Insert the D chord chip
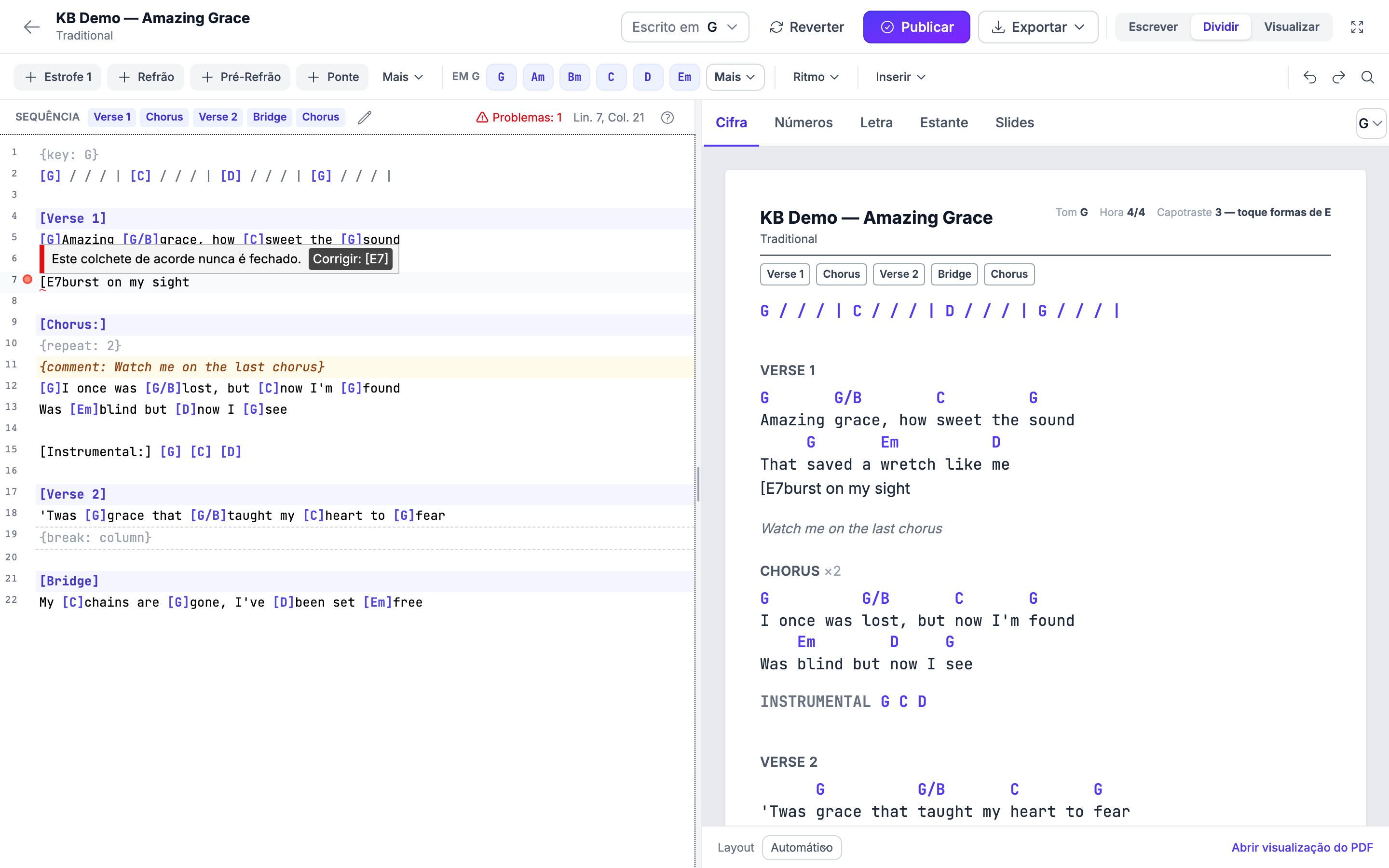The height and width of the screenshot is (868, 1389). 647,77
